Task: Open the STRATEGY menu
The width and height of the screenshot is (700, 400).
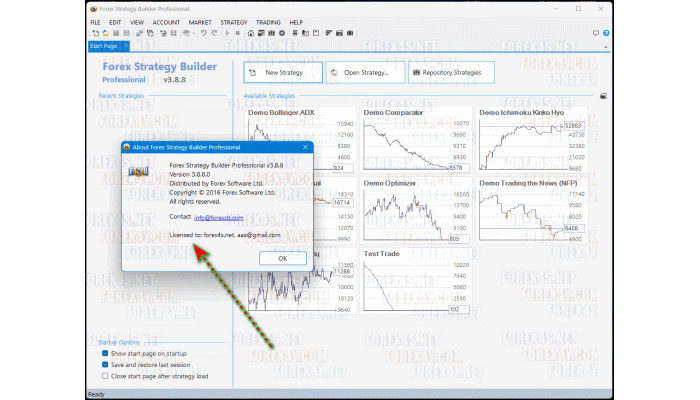Action: pos(233,22)
